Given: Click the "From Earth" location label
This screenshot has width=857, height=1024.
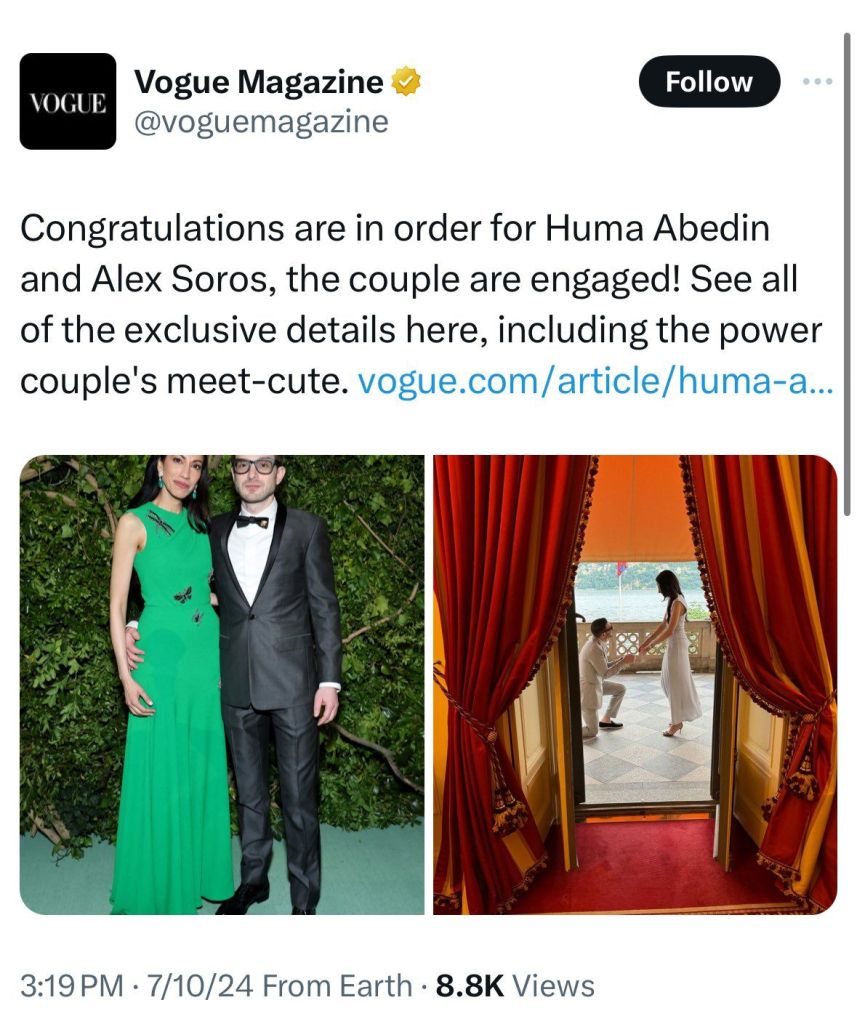Looking at the screenshot, I should pyautogui.click(x=337, y=985).
